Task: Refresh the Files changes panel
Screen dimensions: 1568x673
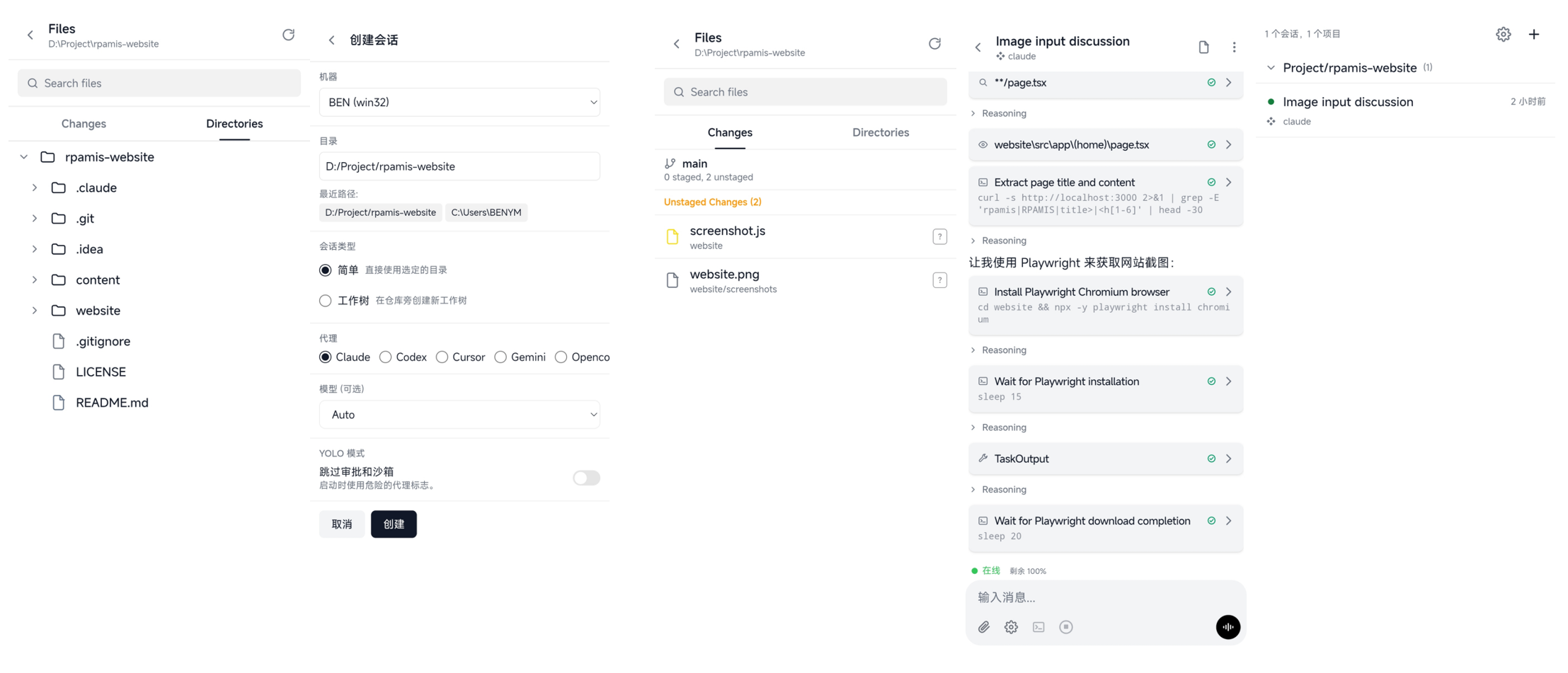Action: [934, 44]
